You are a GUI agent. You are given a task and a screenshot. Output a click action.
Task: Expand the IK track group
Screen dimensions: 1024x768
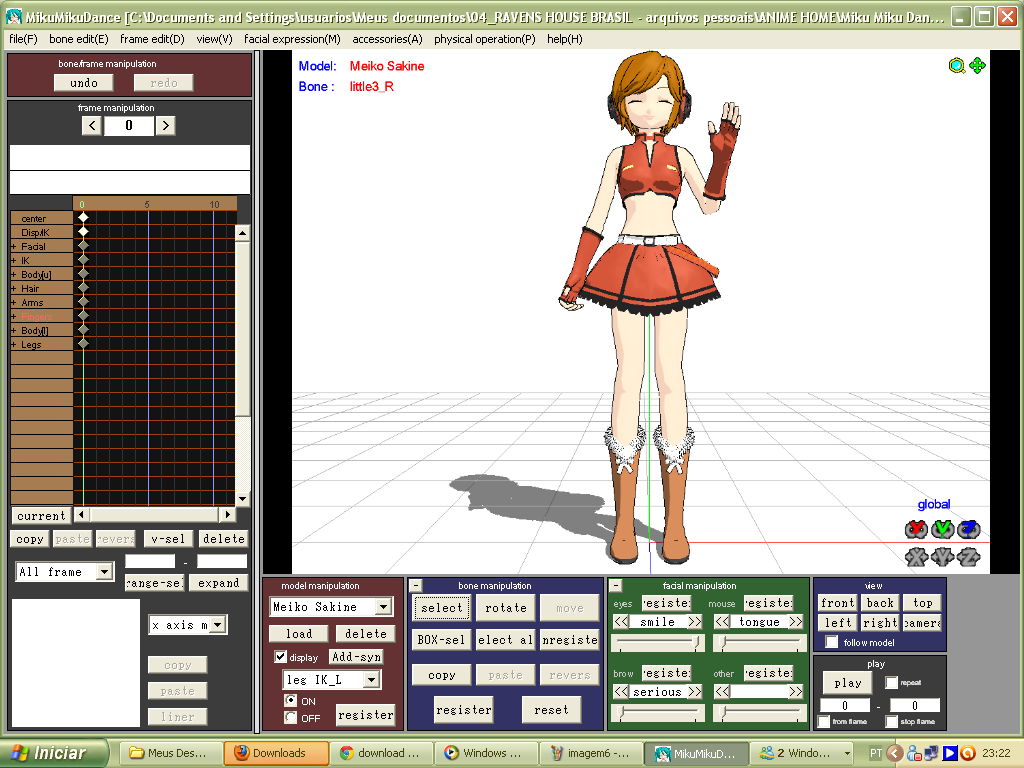pyautogui.click(x=14, y=261)
